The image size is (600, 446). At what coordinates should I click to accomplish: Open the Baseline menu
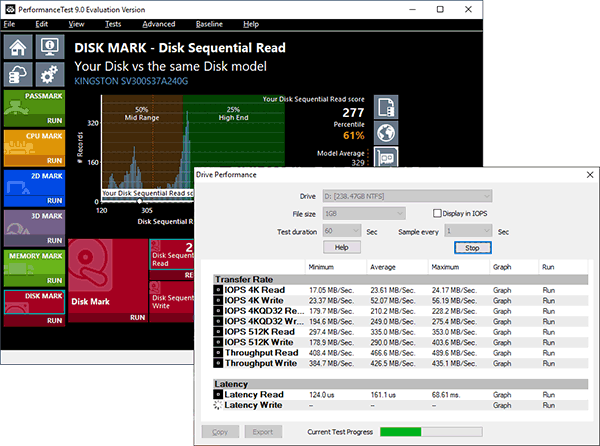click(x=209, y=24)
